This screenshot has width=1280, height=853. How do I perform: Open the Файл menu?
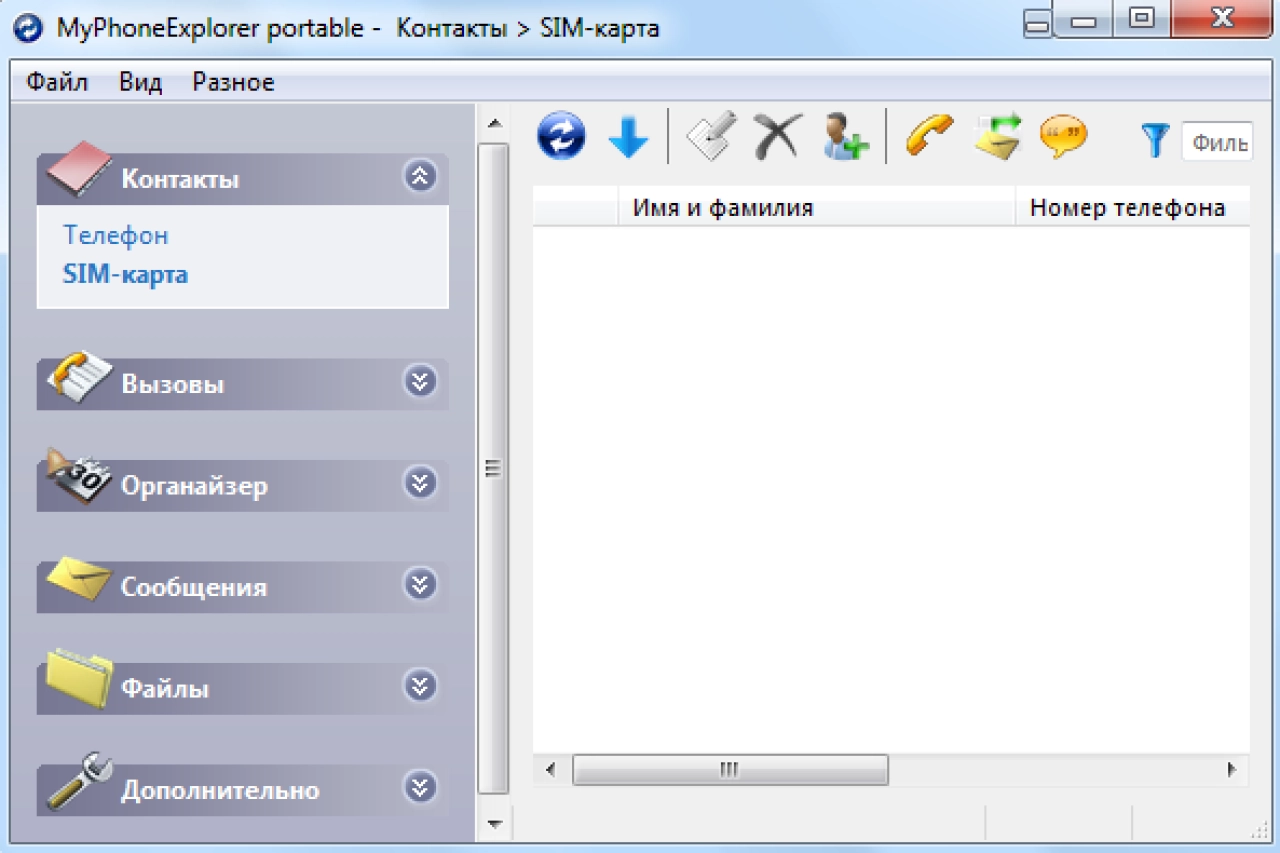click(57, 82)
